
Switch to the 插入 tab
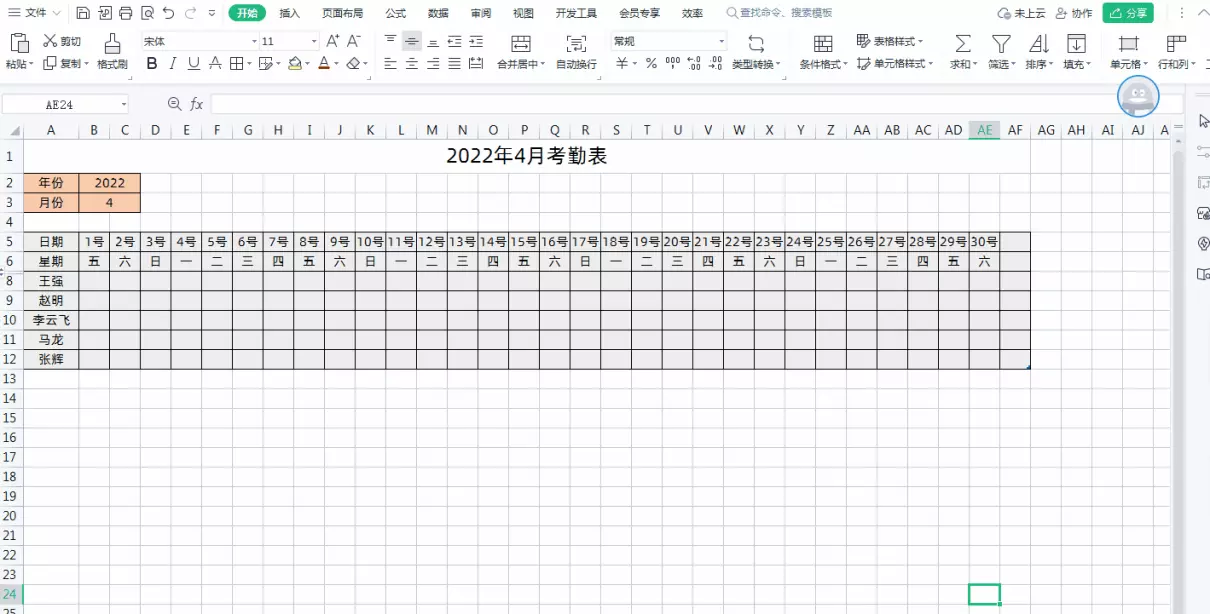click(x=290, y=13)
